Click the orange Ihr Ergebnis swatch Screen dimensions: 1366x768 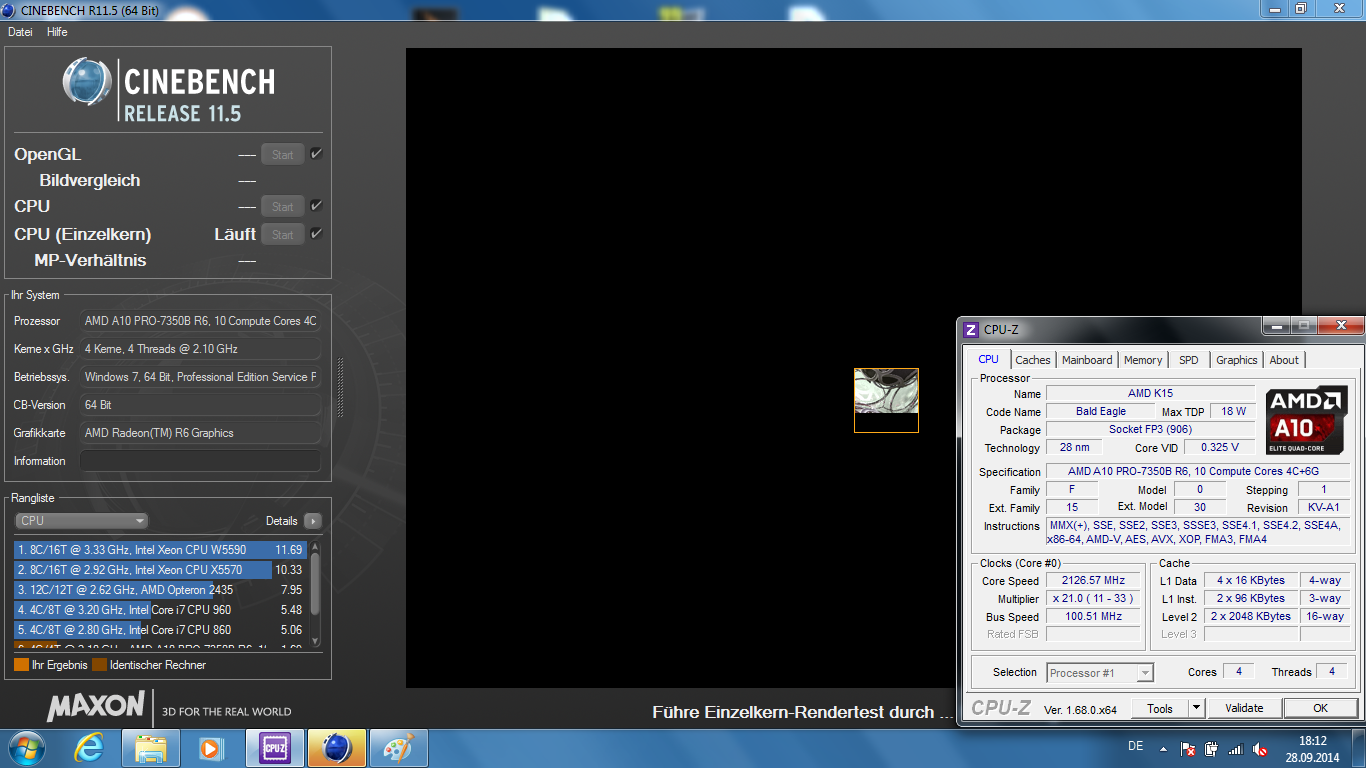tap(21, 665)
